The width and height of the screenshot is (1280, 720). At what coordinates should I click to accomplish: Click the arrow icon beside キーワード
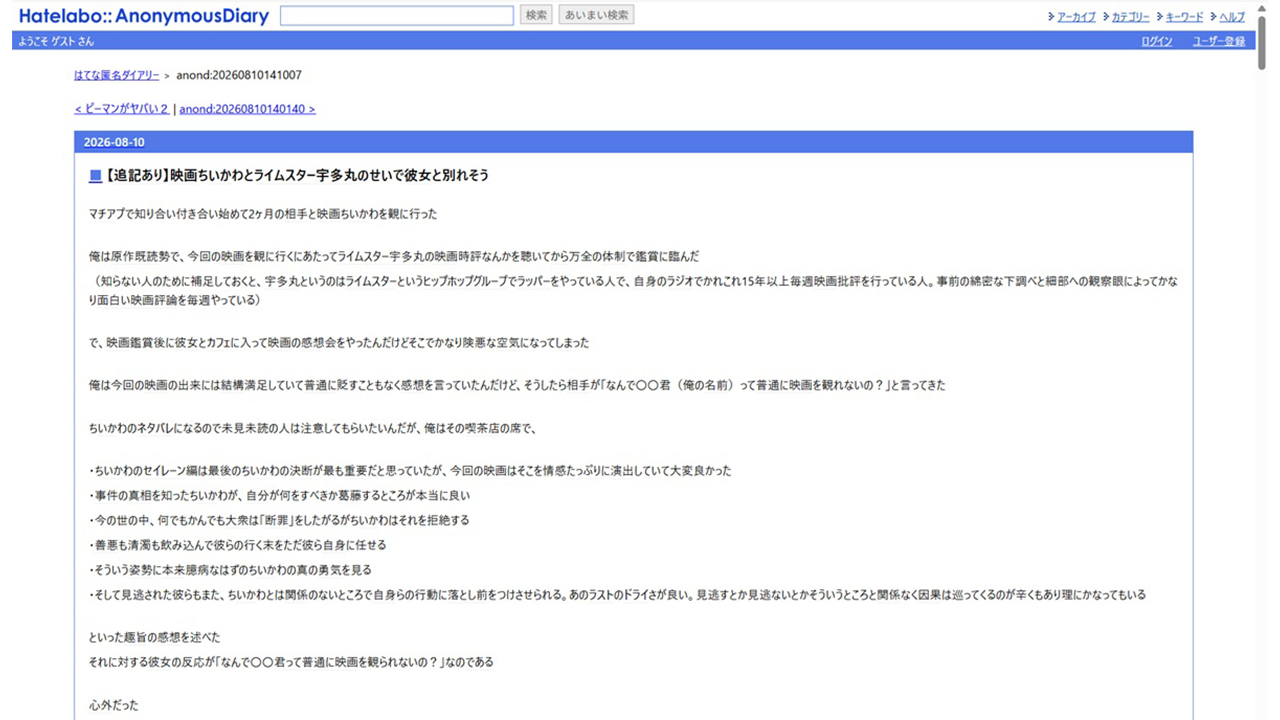point(1159,17)
